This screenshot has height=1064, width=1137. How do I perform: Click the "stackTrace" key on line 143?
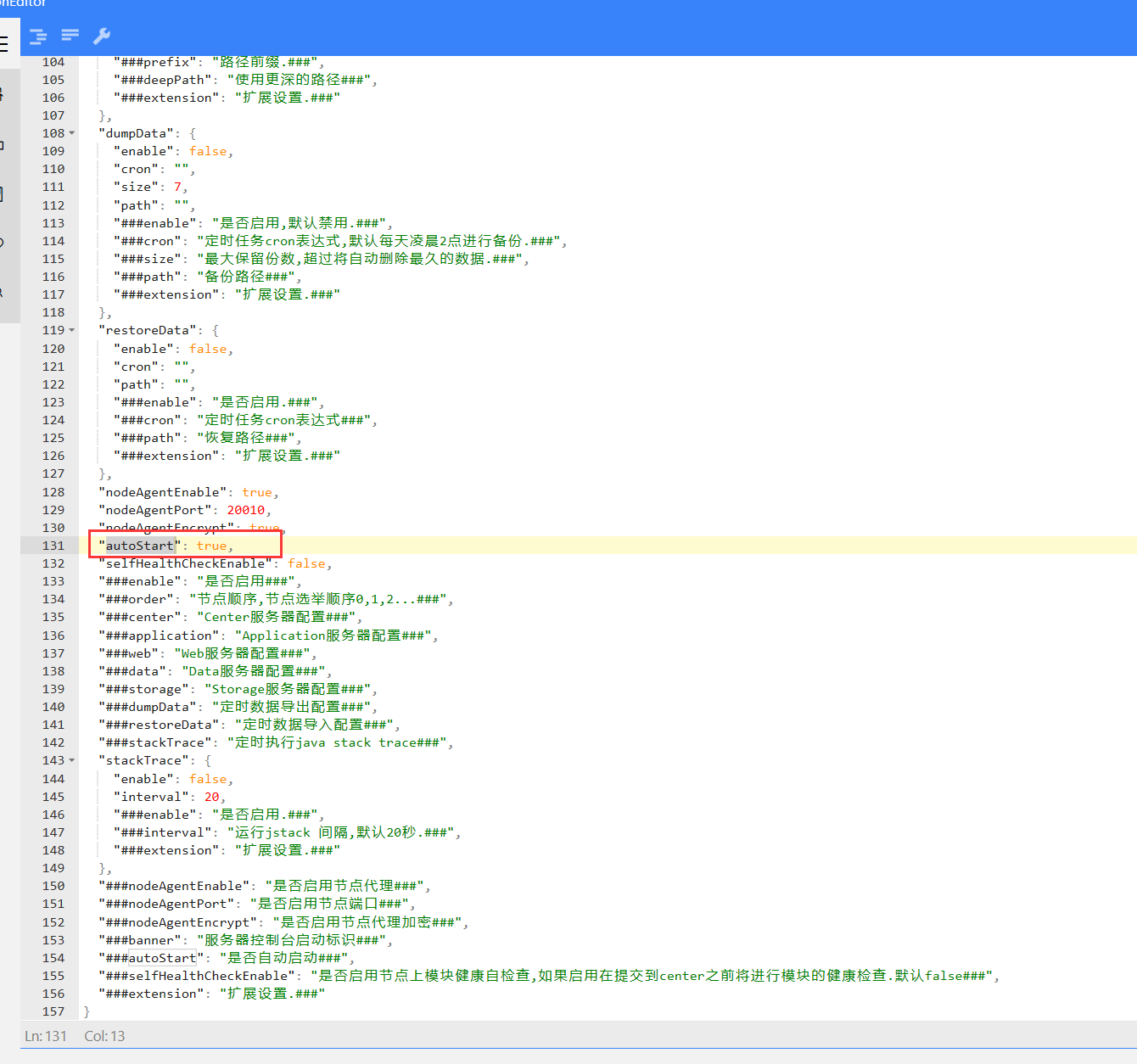[144, 760]
